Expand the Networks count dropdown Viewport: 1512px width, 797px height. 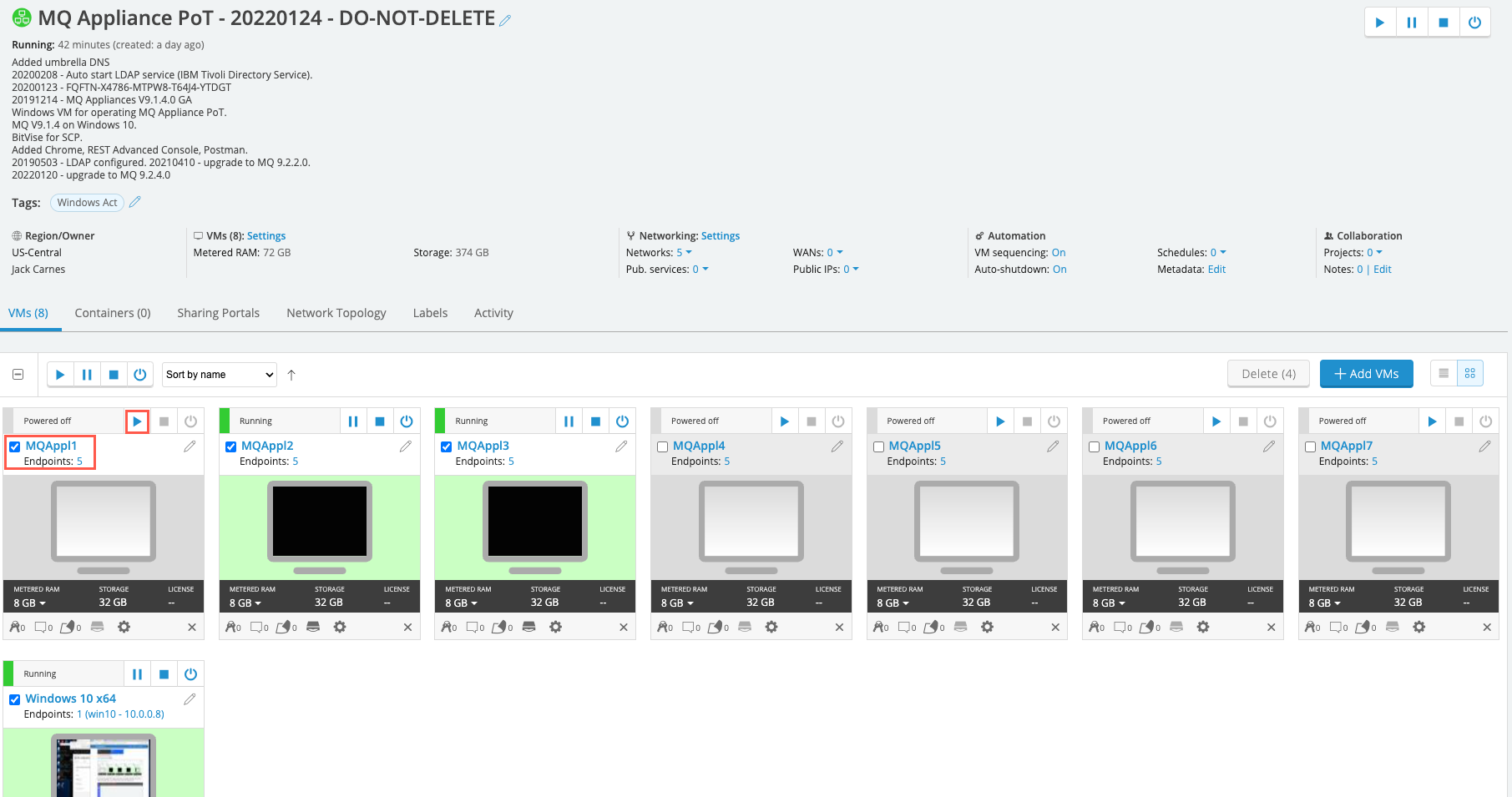[x=684, y=253]
